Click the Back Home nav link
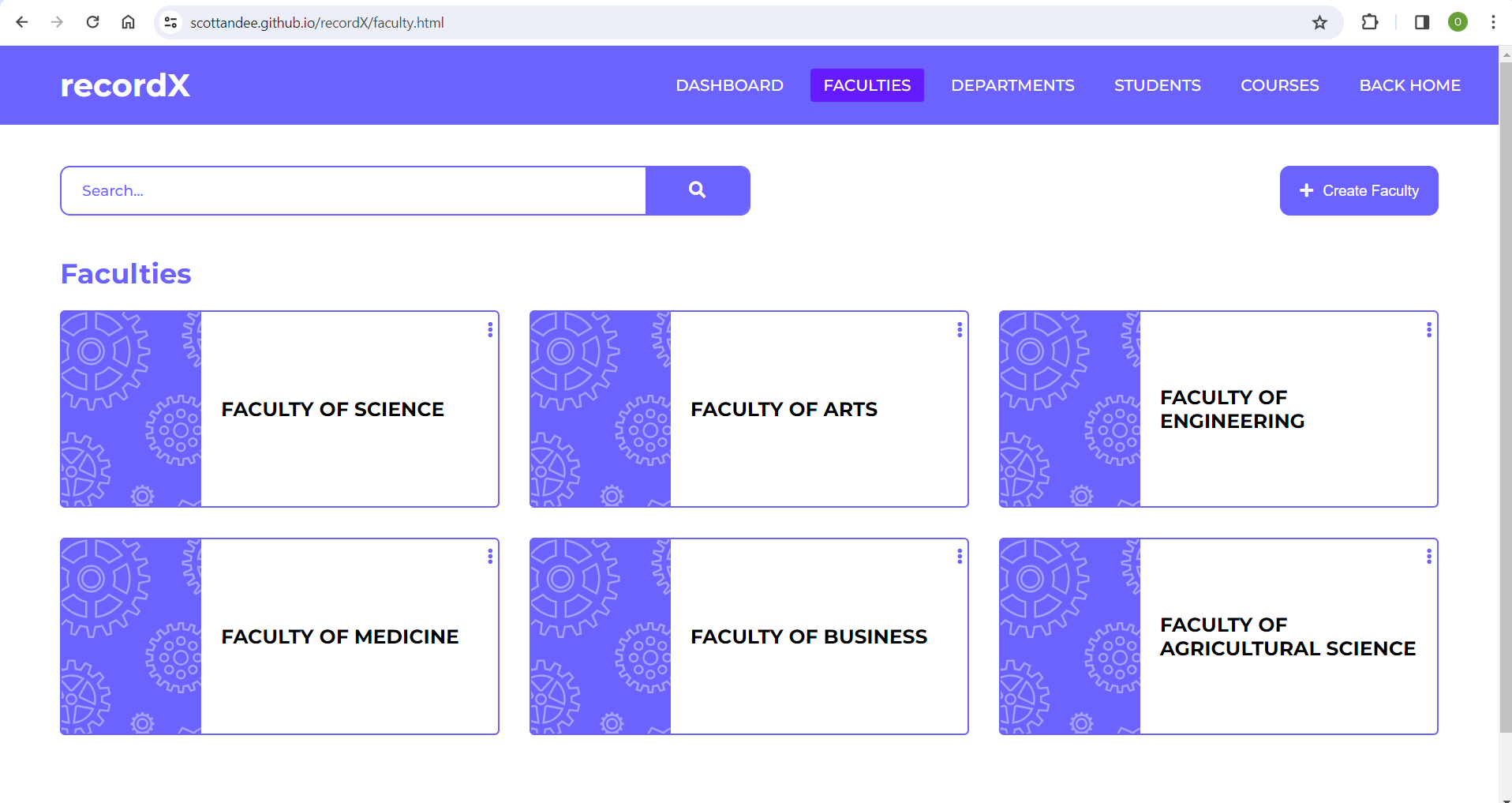The height and width of the screenshot is (803, 1512). coord(1409,85)
